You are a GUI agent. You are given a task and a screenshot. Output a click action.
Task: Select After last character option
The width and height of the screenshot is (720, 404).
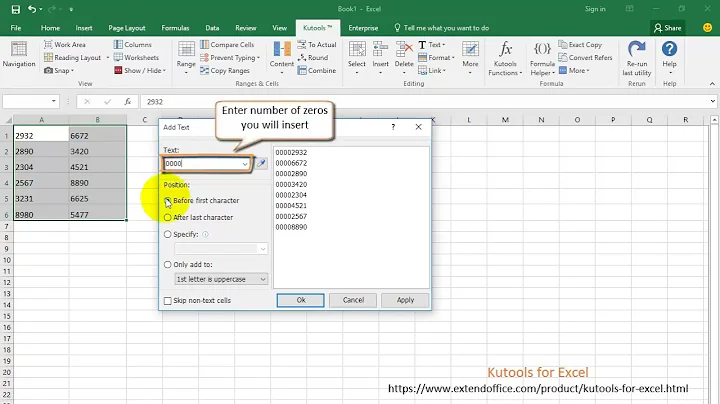click(168, 217)
